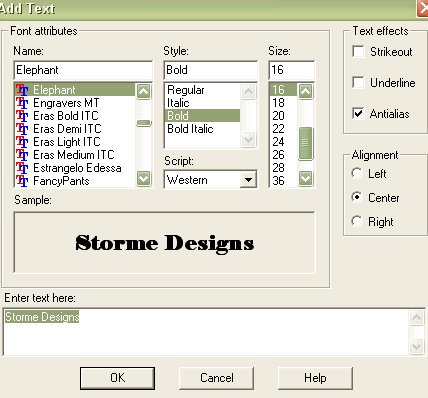The height and width of the screenshot is (398, 428).
Task: Click the TrueType icon beside Engravers MT
Action: [x=22, y=103]
